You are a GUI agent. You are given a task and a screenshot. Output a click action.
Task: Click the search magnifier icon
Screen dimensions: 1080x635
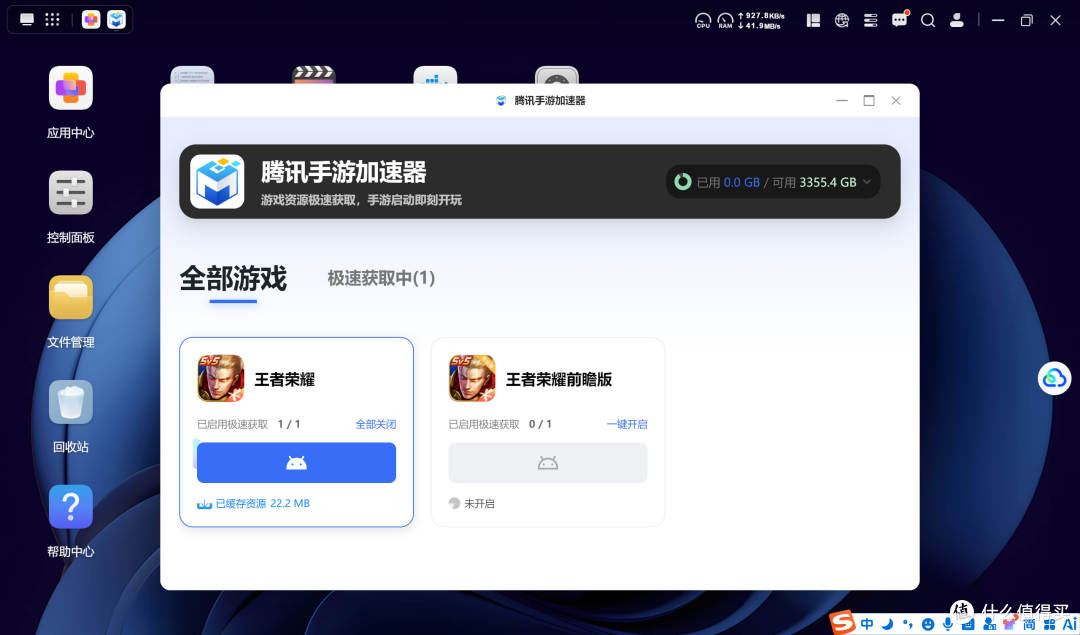928,21
